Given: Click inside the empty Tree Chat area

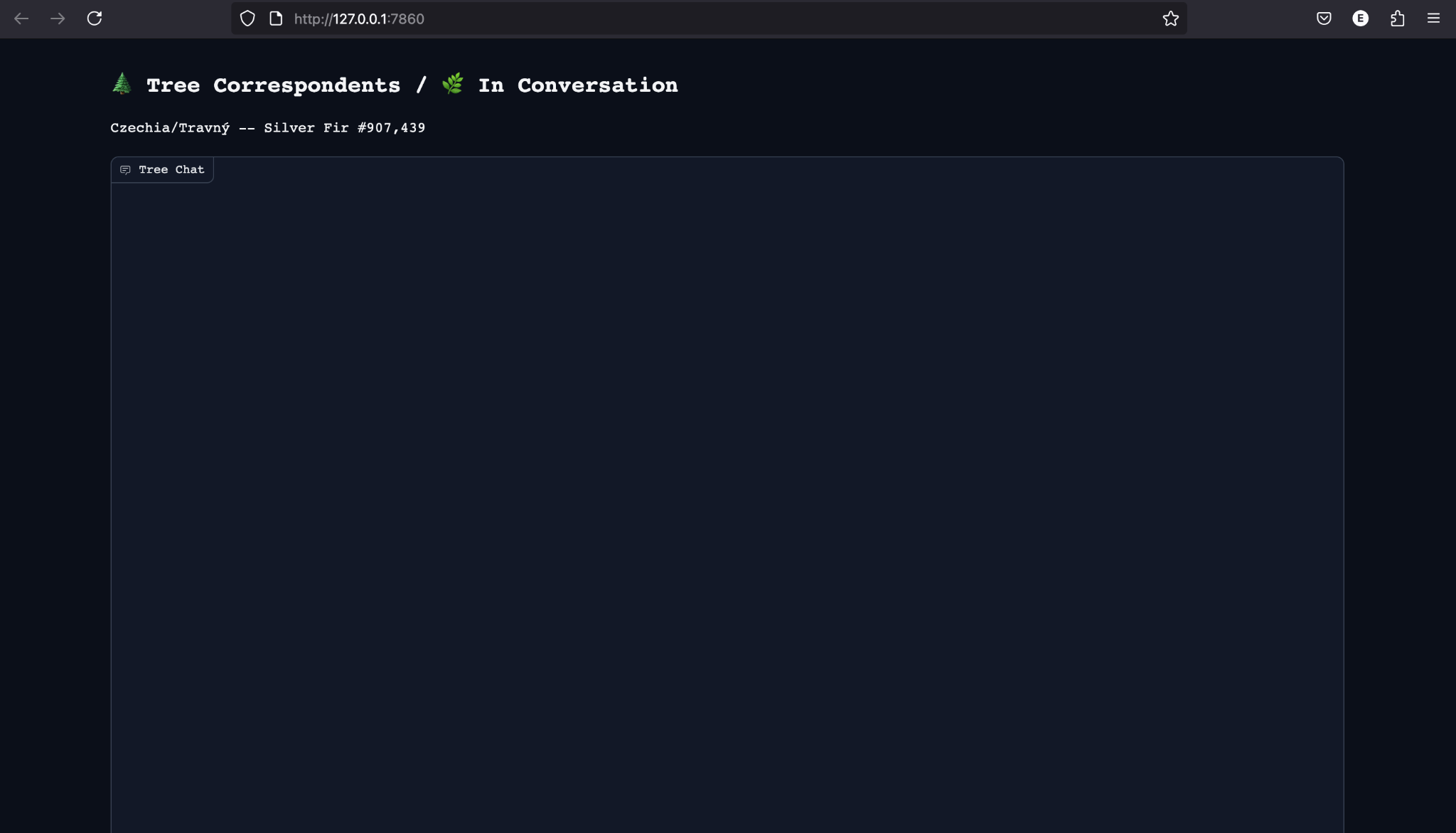Looking at the screenshot, I should (x=727, y=498).
